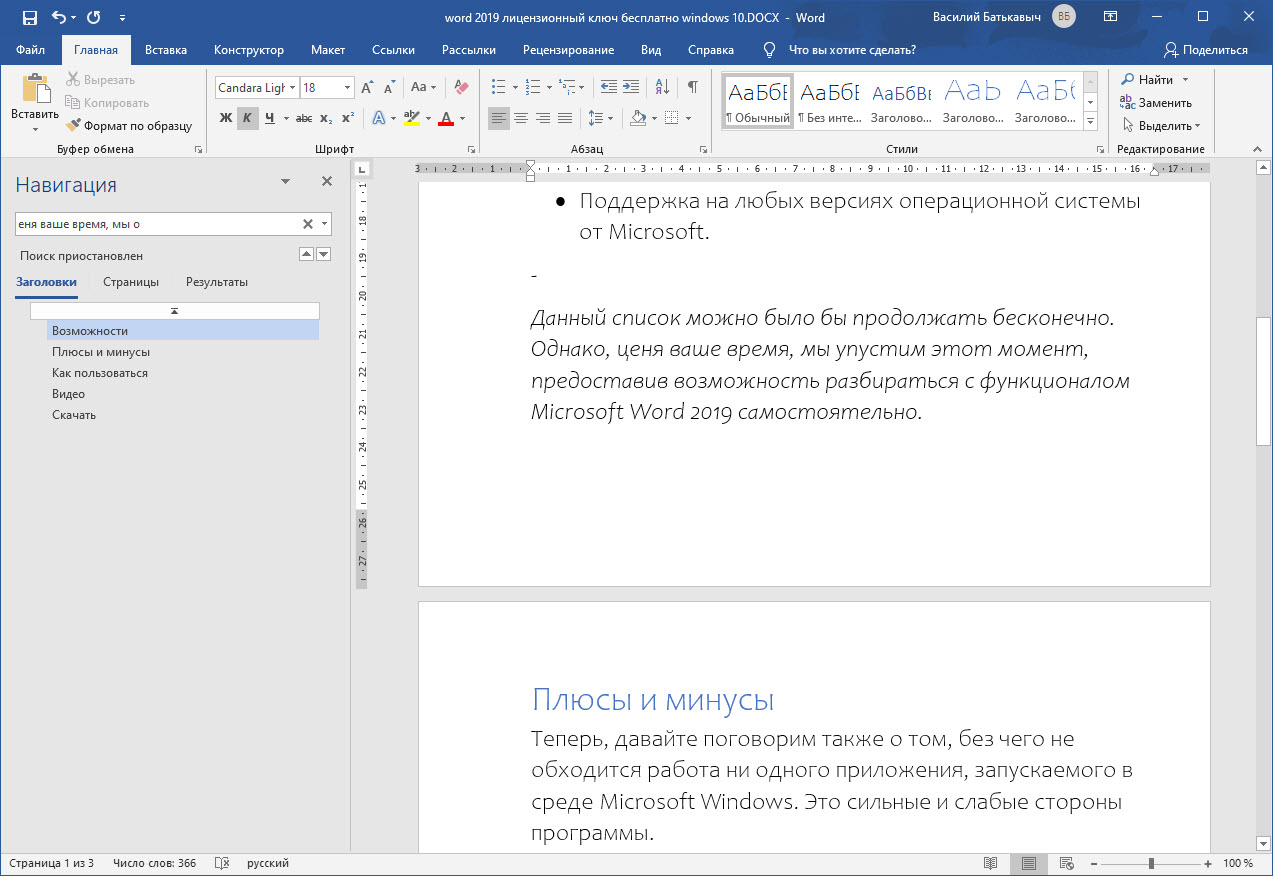Image resolution: width=1273 pixels, height=876 pixels.
Task: Toggle bulleted list formatting
Action: pyautogui.click(x=496, y=87)
